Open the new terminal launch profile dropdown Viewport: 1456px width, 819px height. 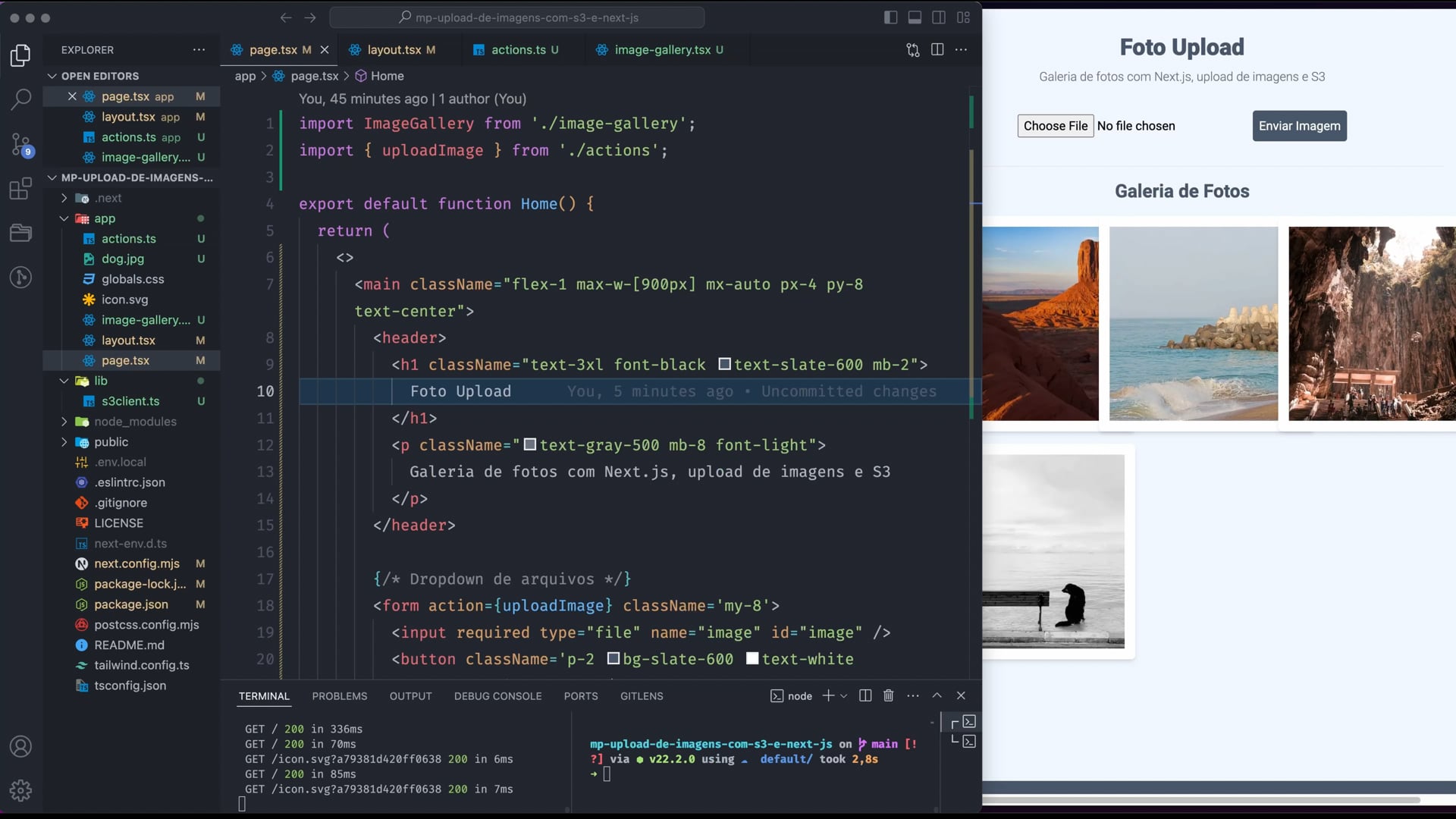(844, 696)
